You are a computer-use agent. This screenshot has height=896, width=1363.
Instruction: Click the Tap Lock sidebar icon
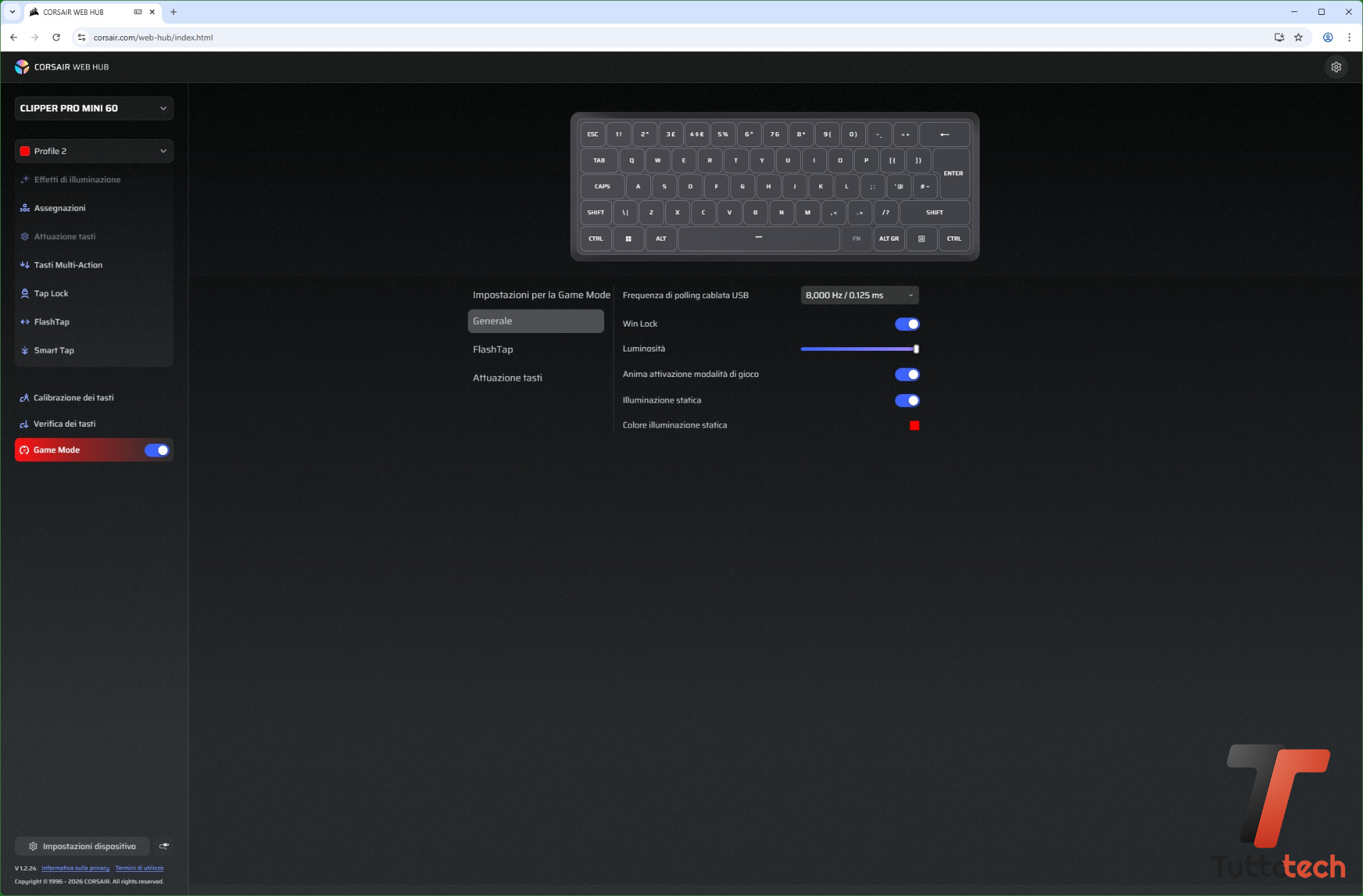pos(25,293)
